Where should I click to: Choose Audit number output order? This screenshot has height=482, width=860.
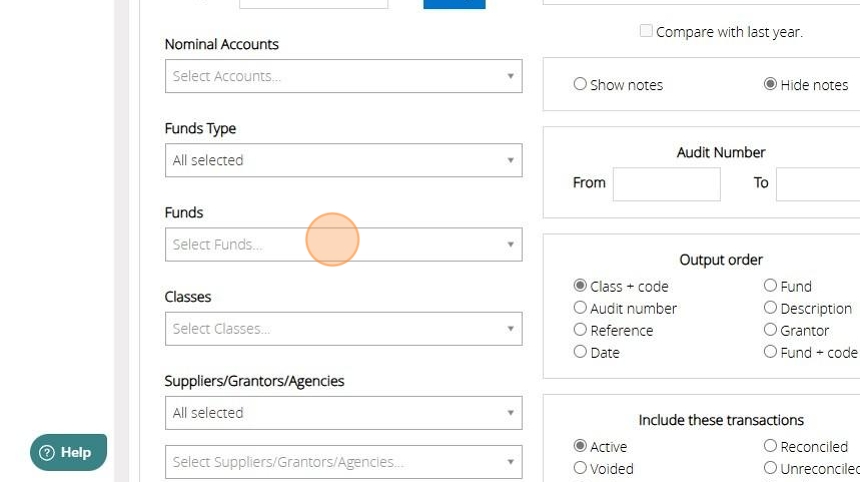coord(580,308)
